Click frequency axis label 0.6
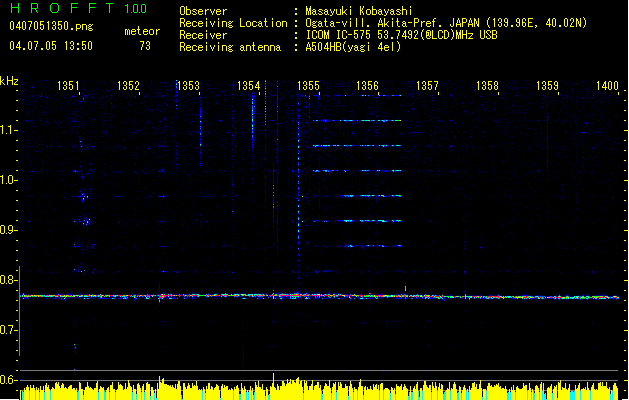 coord(8,380)
